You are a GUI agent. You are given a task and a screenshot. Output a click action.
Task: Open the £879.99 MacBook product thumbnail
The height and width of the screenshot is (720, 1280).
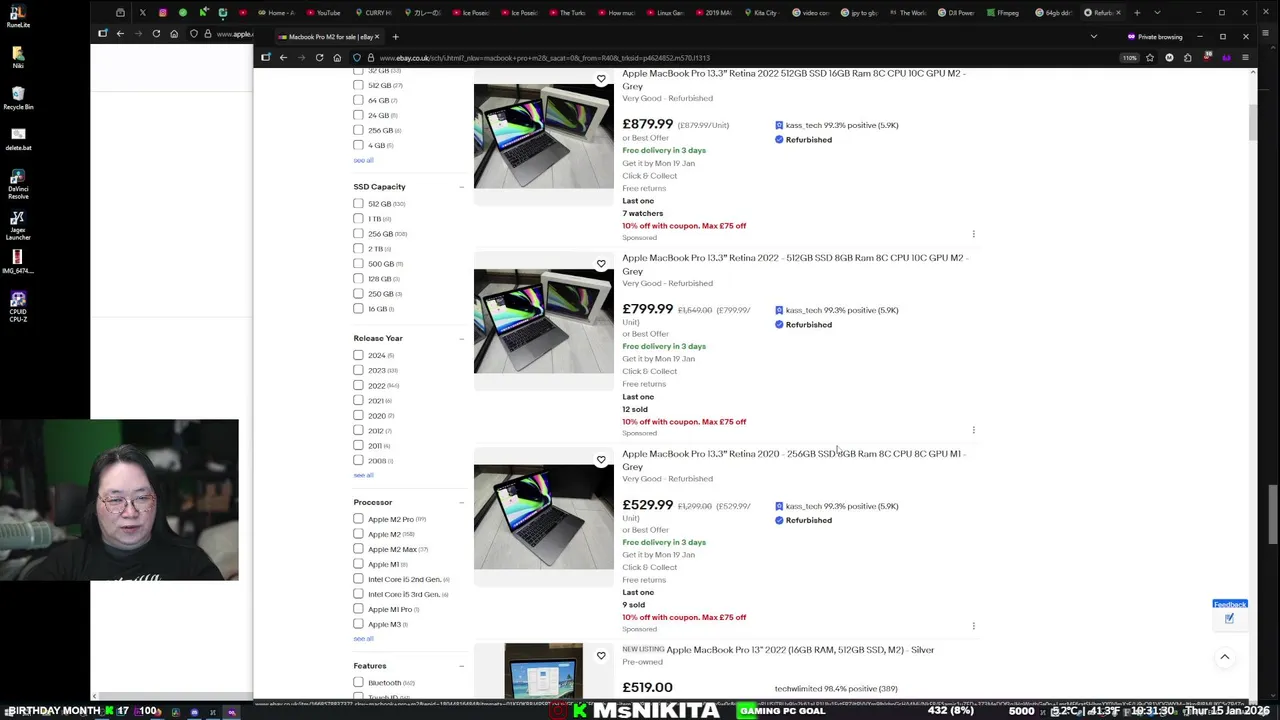[543, 136]
